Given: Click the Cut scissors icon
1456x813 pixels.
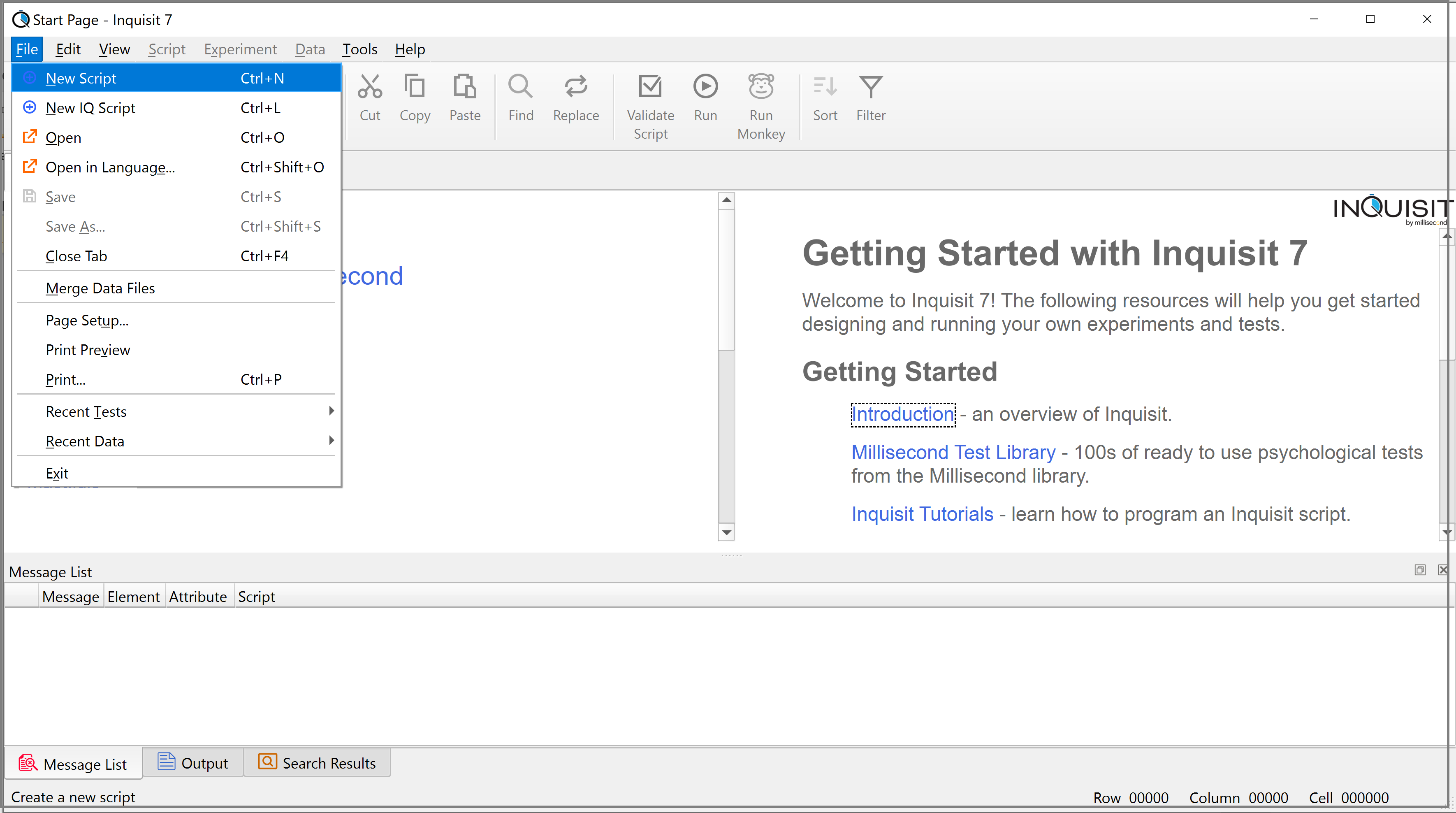Looking at the screenshot, I should [x=370, y=86].
